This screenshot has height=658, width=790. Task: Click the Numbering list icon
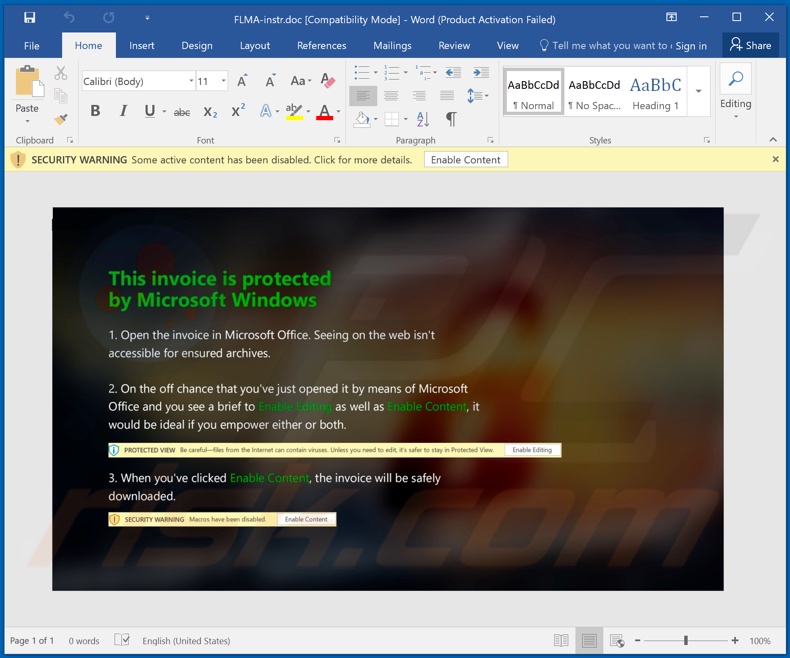coord(391,73)
